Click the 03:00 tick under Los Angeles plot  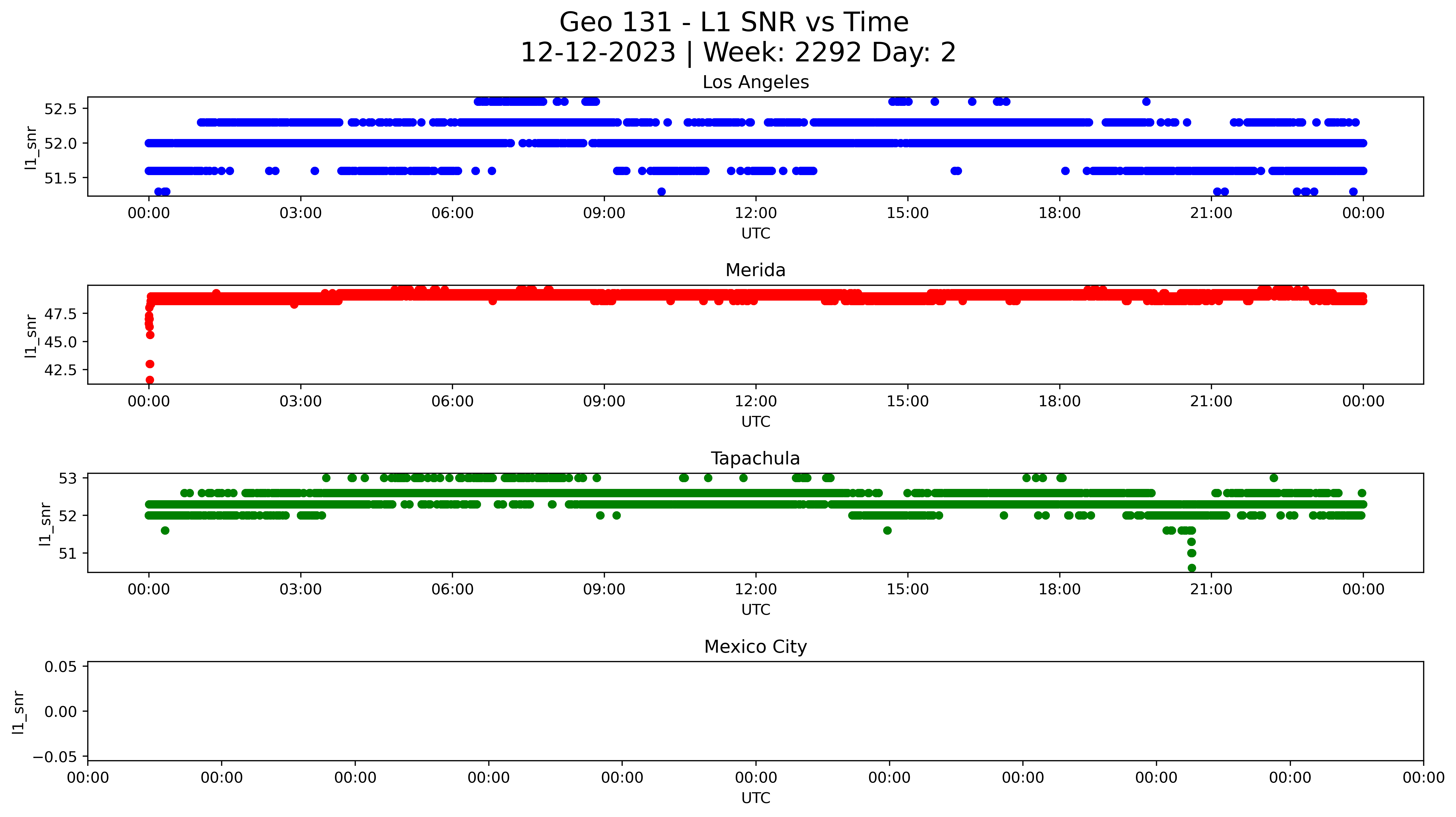[301, 213]
